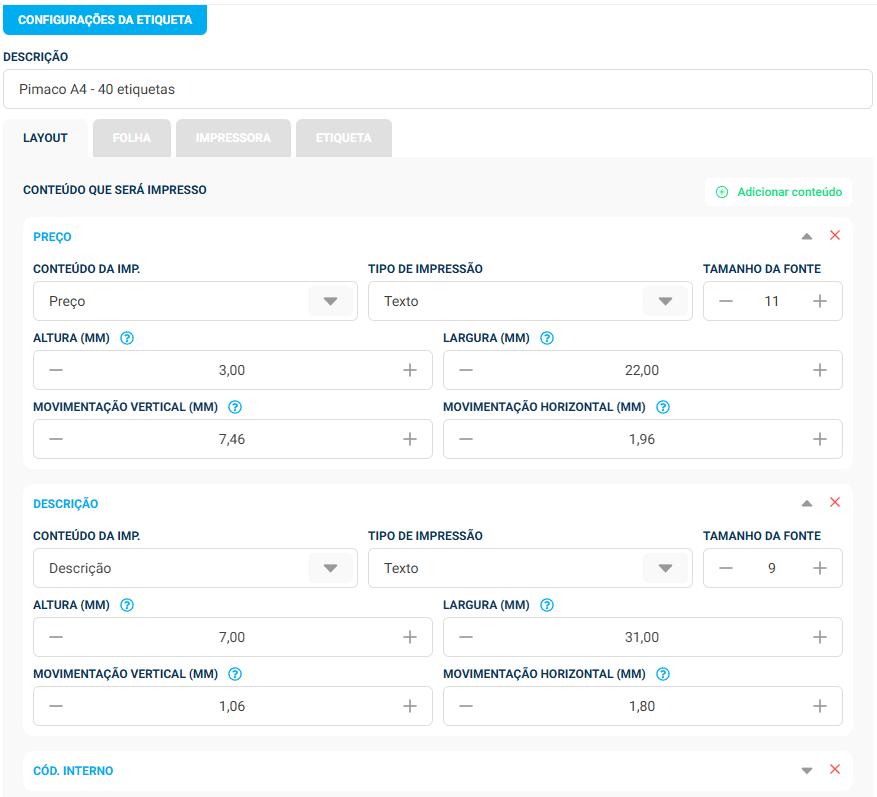
Task: Click Configurações da Etiqueta button
Action: 105,20
